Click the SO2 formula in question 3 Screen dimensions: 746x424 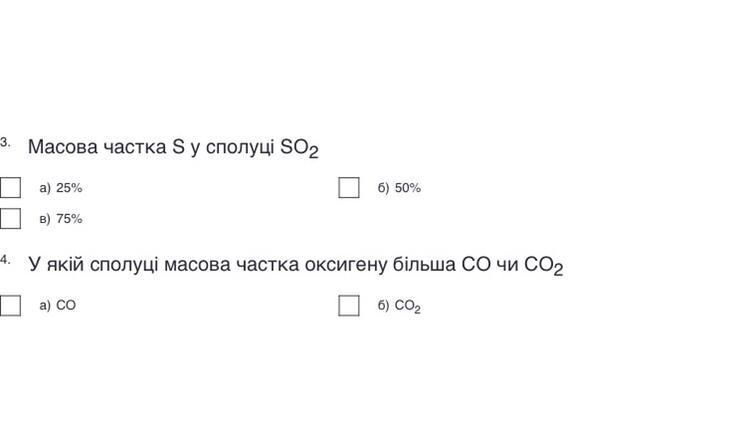[x=299, y=149]
